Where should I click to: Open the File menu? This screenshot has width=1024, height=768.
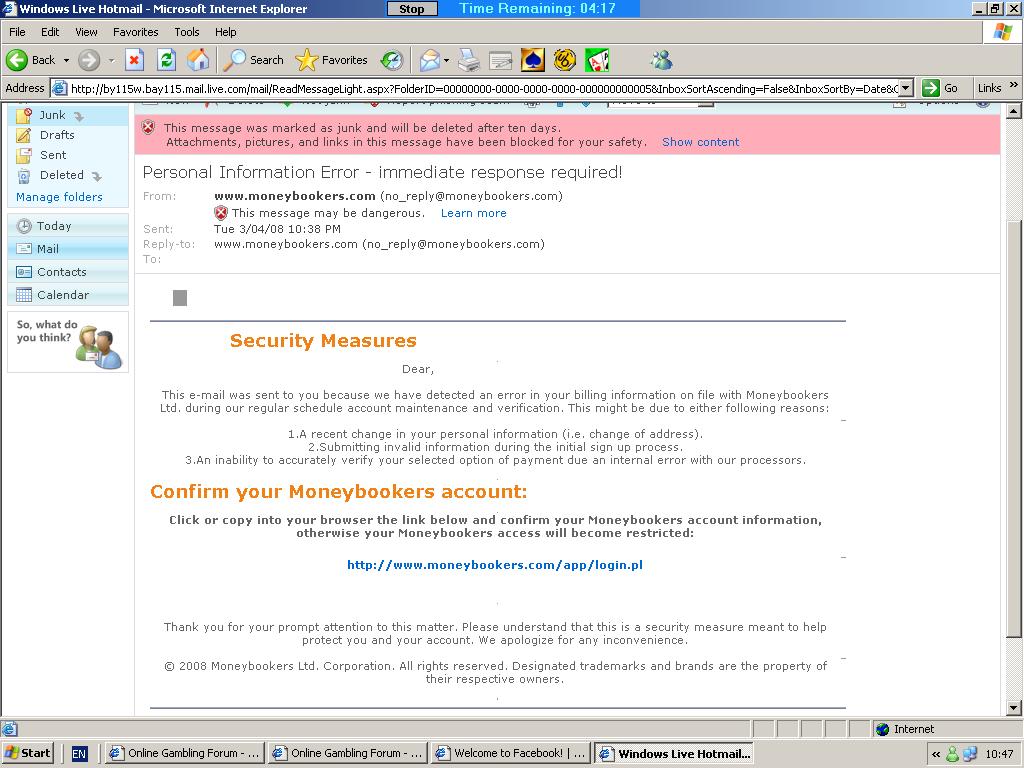point(17,32)
